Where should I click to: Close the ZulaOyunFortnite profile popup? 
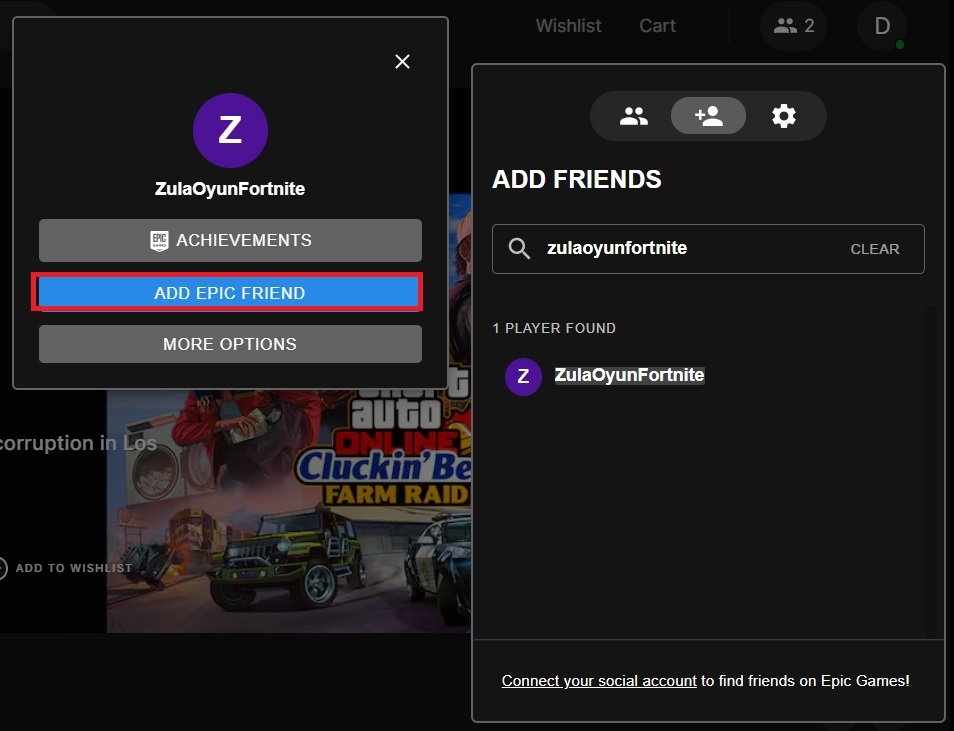click(x=402, y=62)
